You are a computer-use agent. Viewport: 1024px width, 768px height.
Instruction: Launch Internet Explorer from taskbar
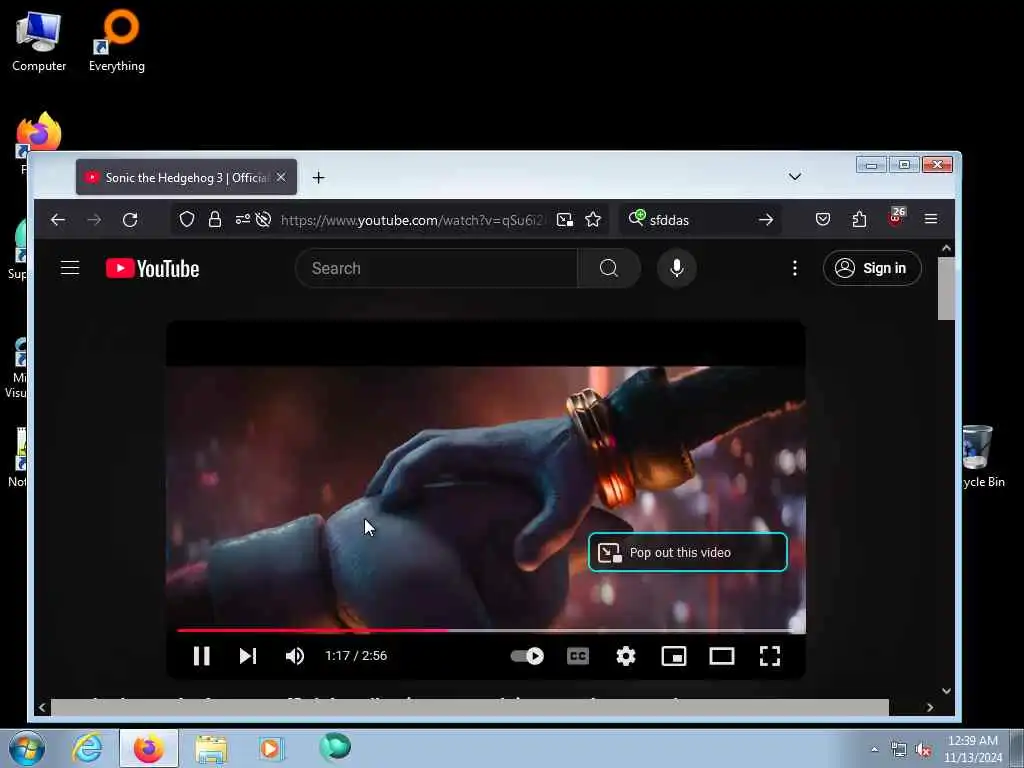88,748
